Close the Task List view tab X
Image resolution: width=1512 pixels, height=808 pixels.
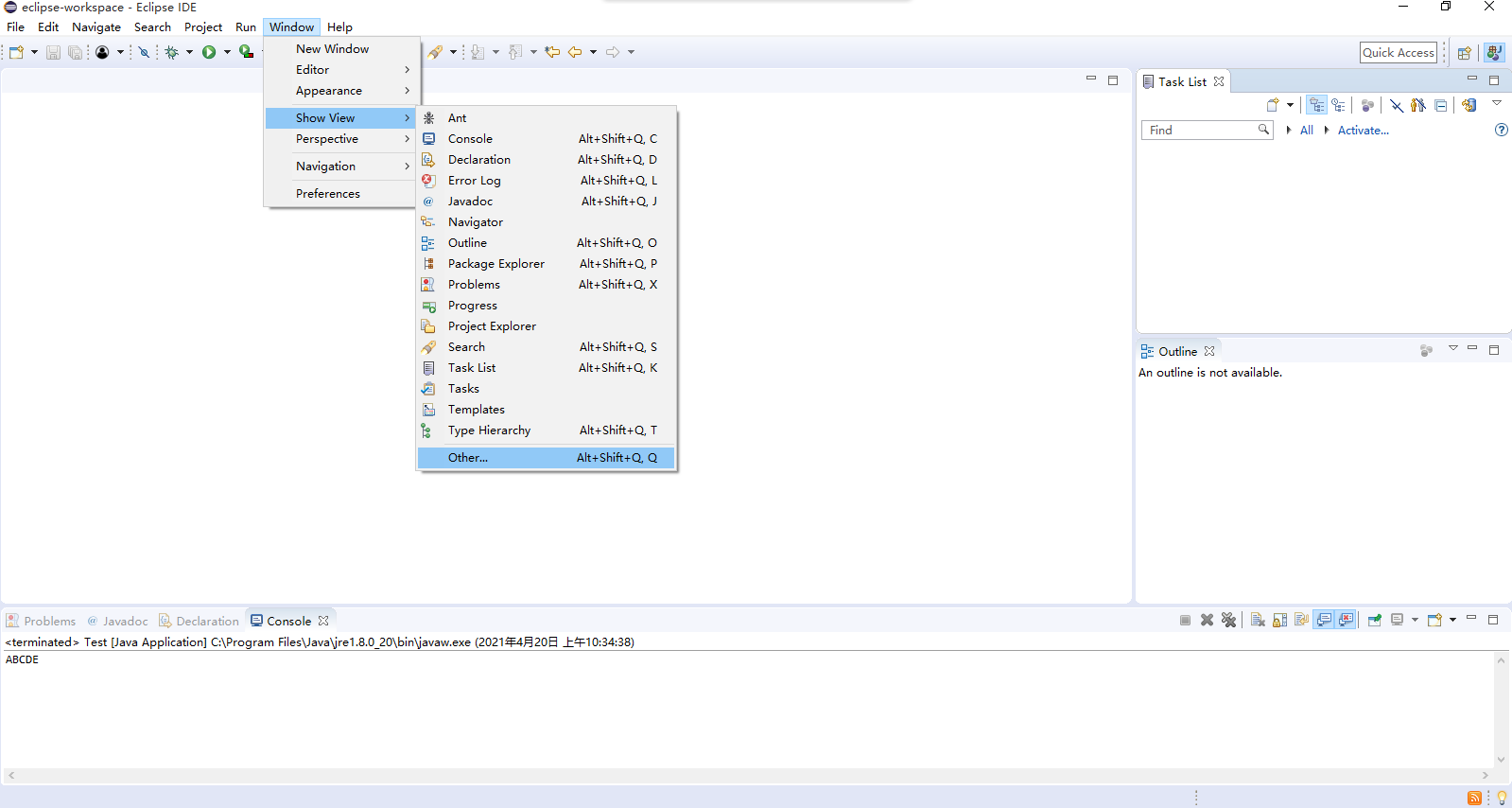point(1219,81)
